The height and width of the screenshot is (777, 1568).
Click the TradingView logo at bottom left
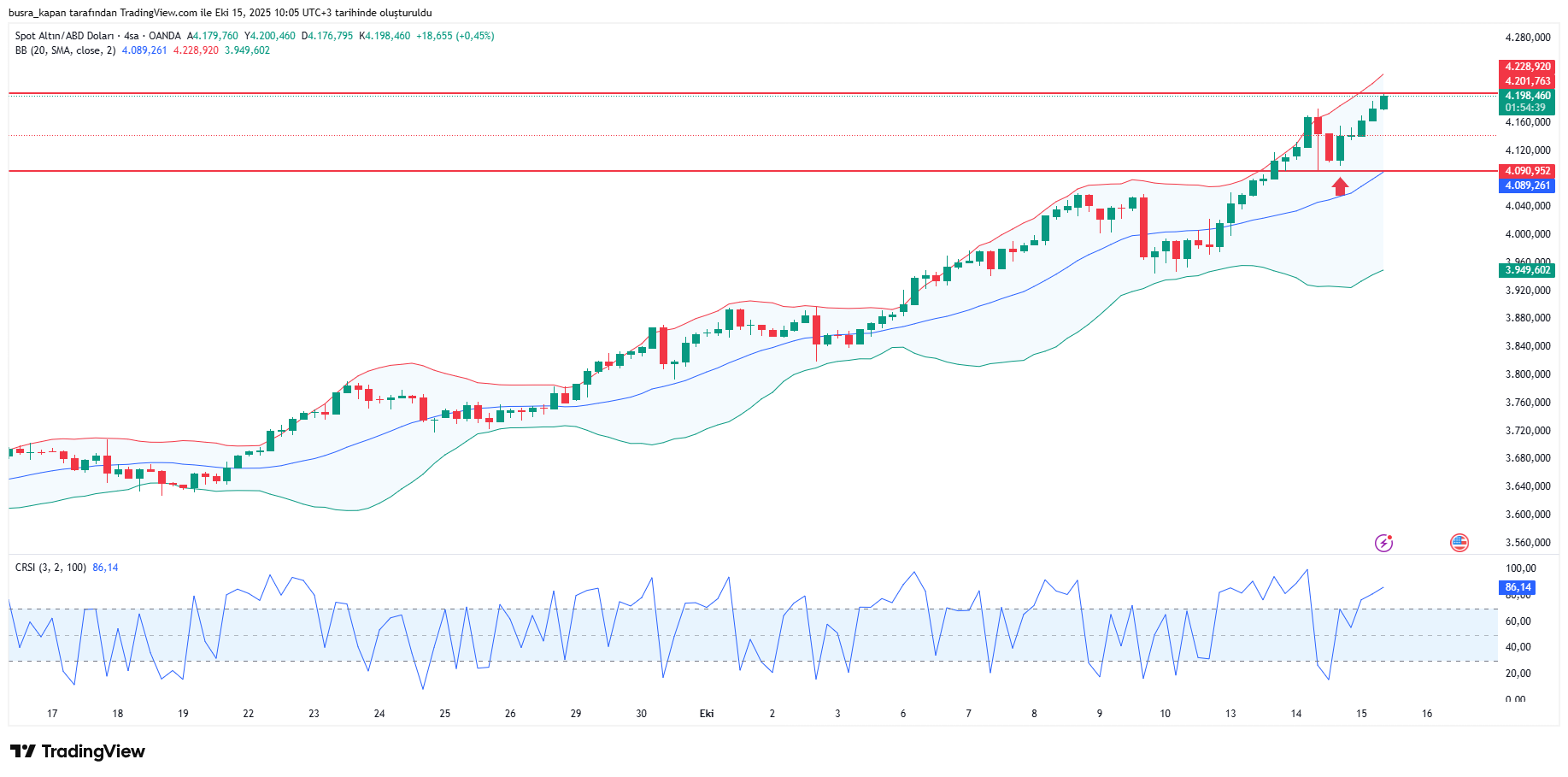(78, 751)
